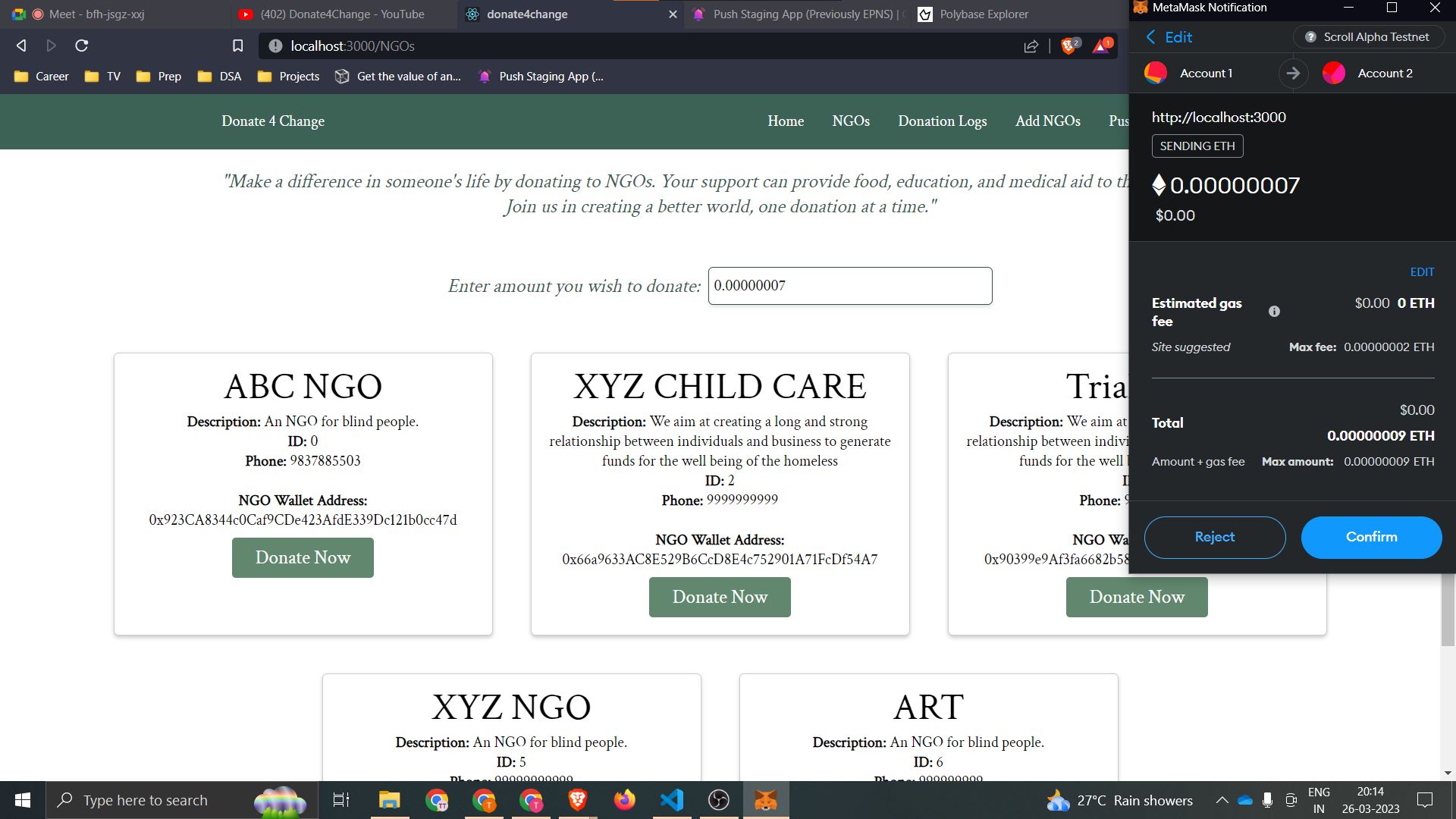Click EDIT link in MetaMask transaction
The image size is (1456, 819).
tap(1420, 271)
